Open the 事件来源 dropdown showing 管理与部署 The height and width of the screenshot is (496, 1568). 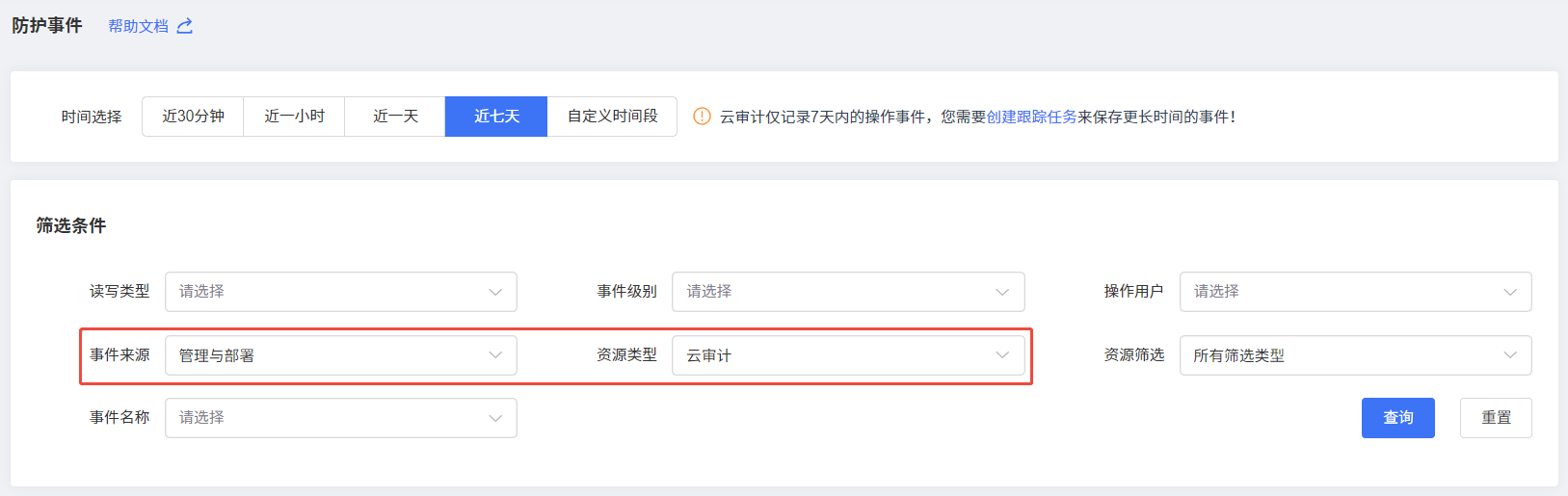[x=341, y=355]
